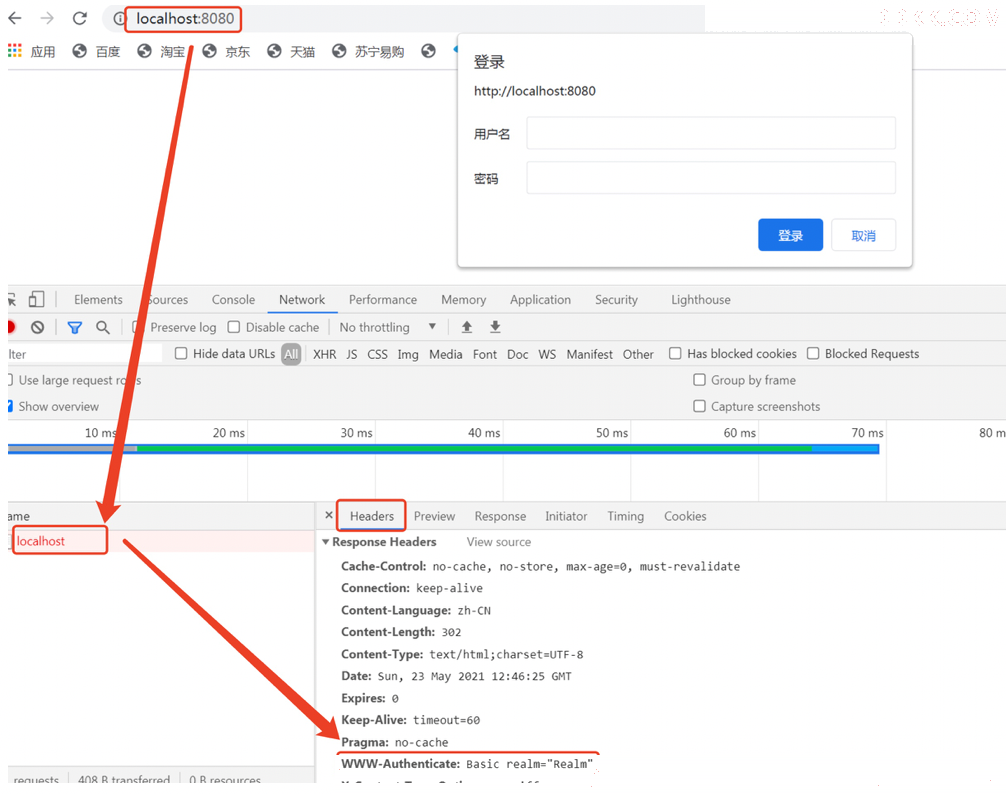Viewport: 1006px width, 794px height.
Task: Check Blocked Requests
Action: pos(813,353)
